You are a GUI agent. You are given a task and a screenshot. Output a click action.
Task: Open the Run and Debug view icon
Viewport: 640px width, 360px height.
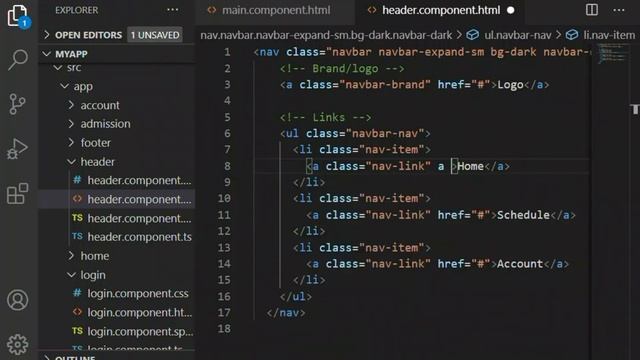(17, 149)
